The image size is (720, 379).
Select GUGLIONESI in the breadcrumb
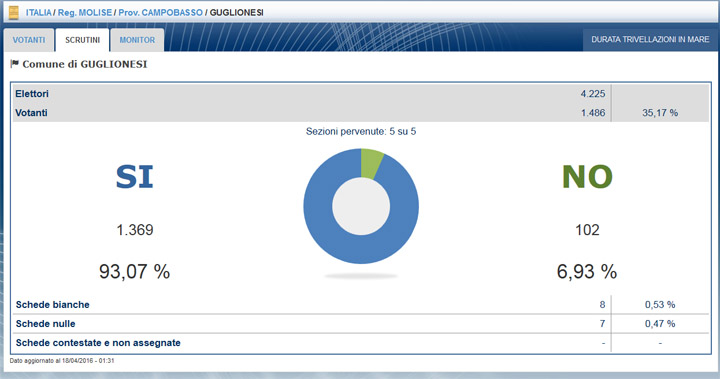click(236, 13)
